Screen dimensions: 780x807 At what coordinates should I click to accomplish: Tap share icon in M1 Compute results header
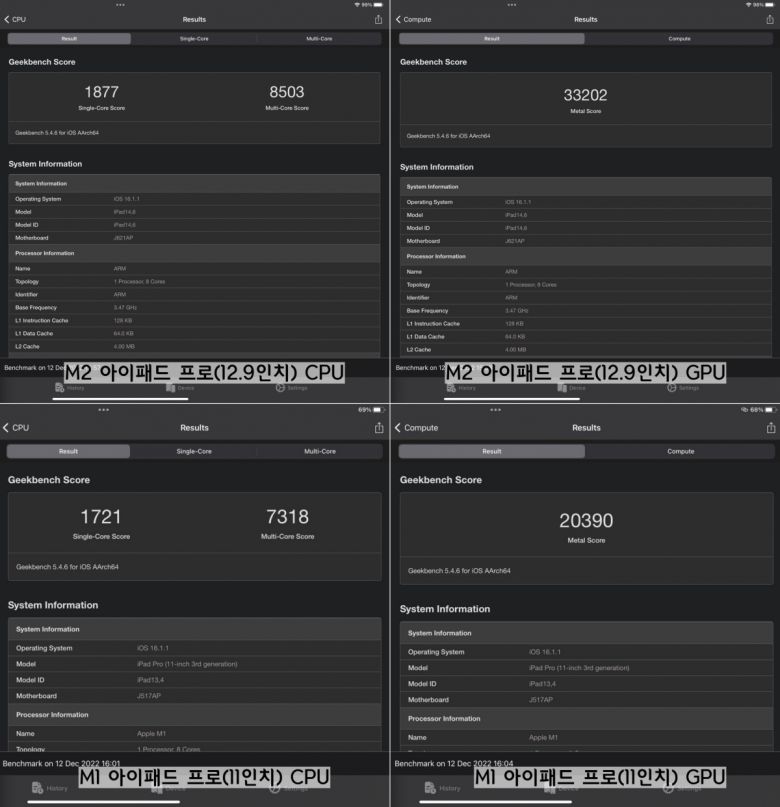click(x=771, y=428)
